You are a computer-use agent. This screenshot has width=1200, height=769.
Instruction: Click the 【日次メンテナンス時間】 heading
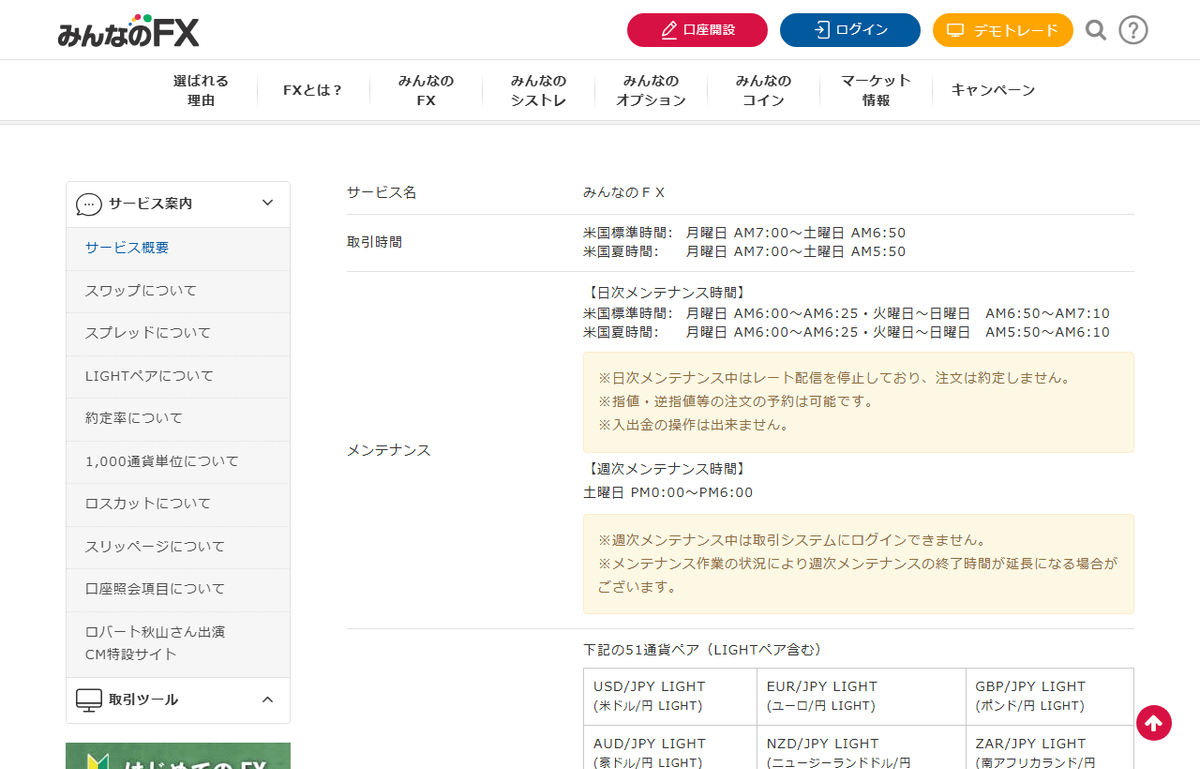tap(666, 293)
